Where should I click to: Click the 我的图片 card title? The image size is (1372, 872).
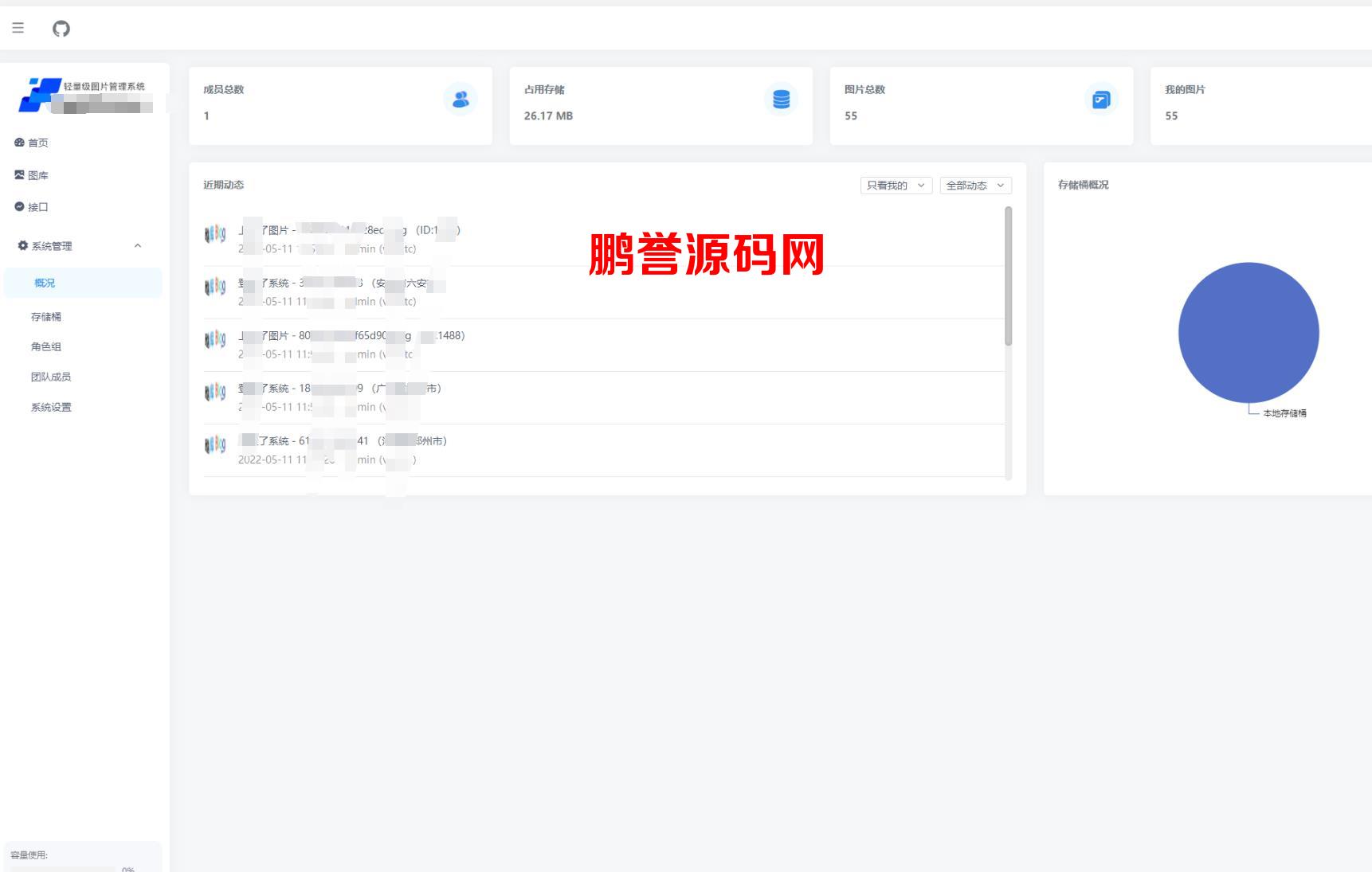[1185, 90]
